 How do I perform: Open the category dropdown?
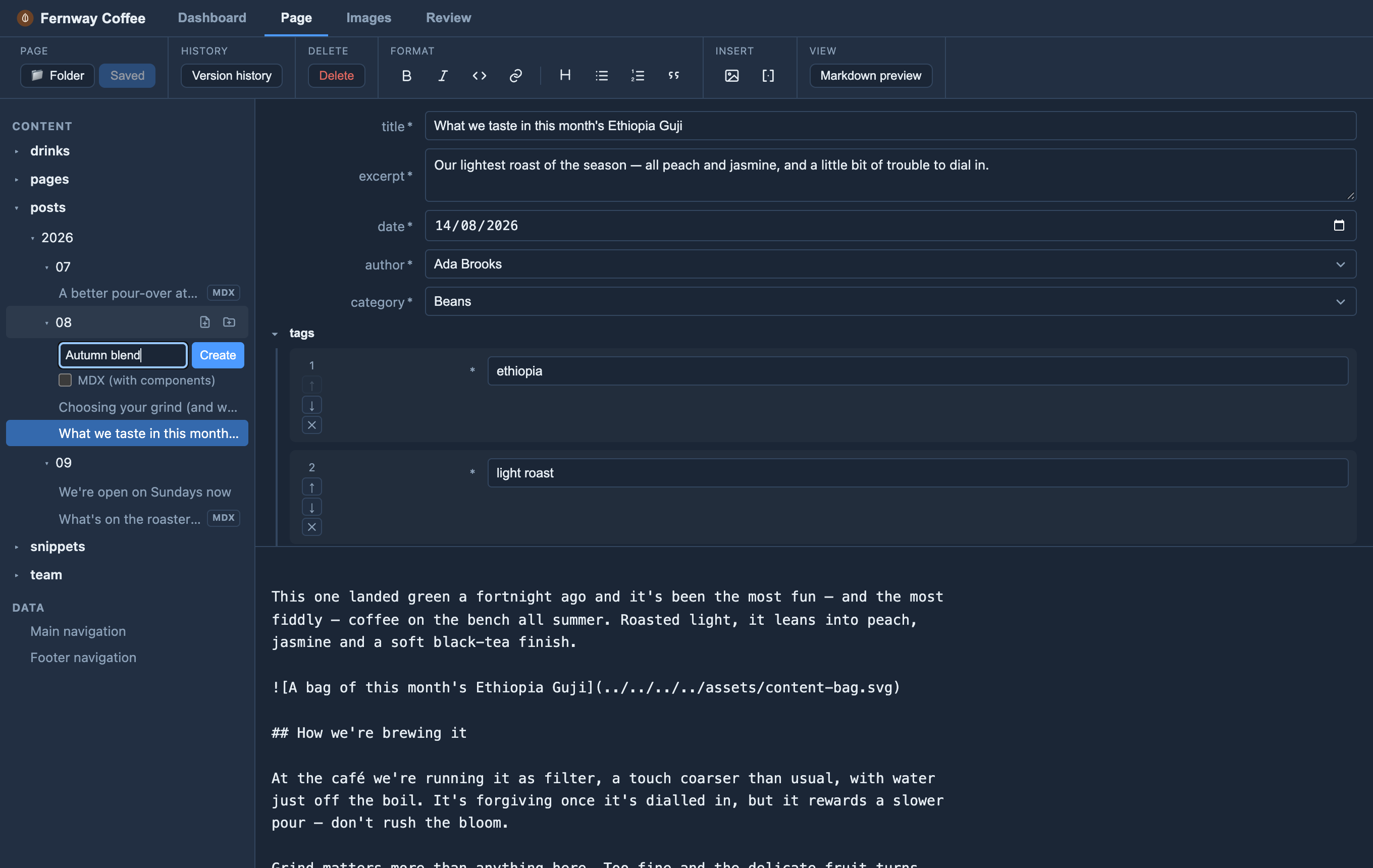(x=890, y=301)
